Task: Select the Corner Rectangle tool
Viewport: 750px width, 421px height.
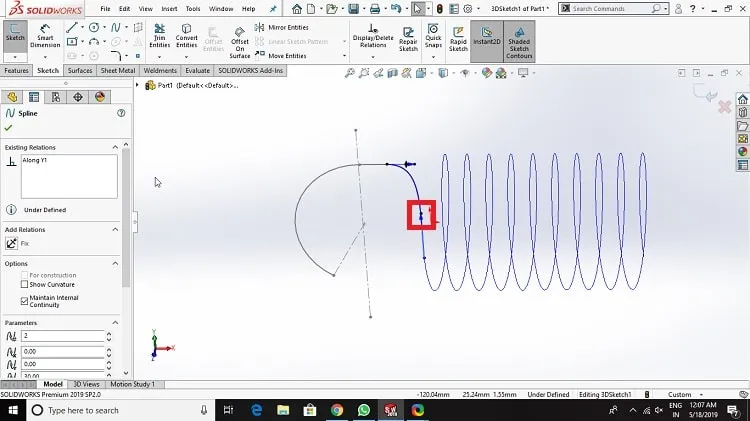Action: tap(72, 42)
